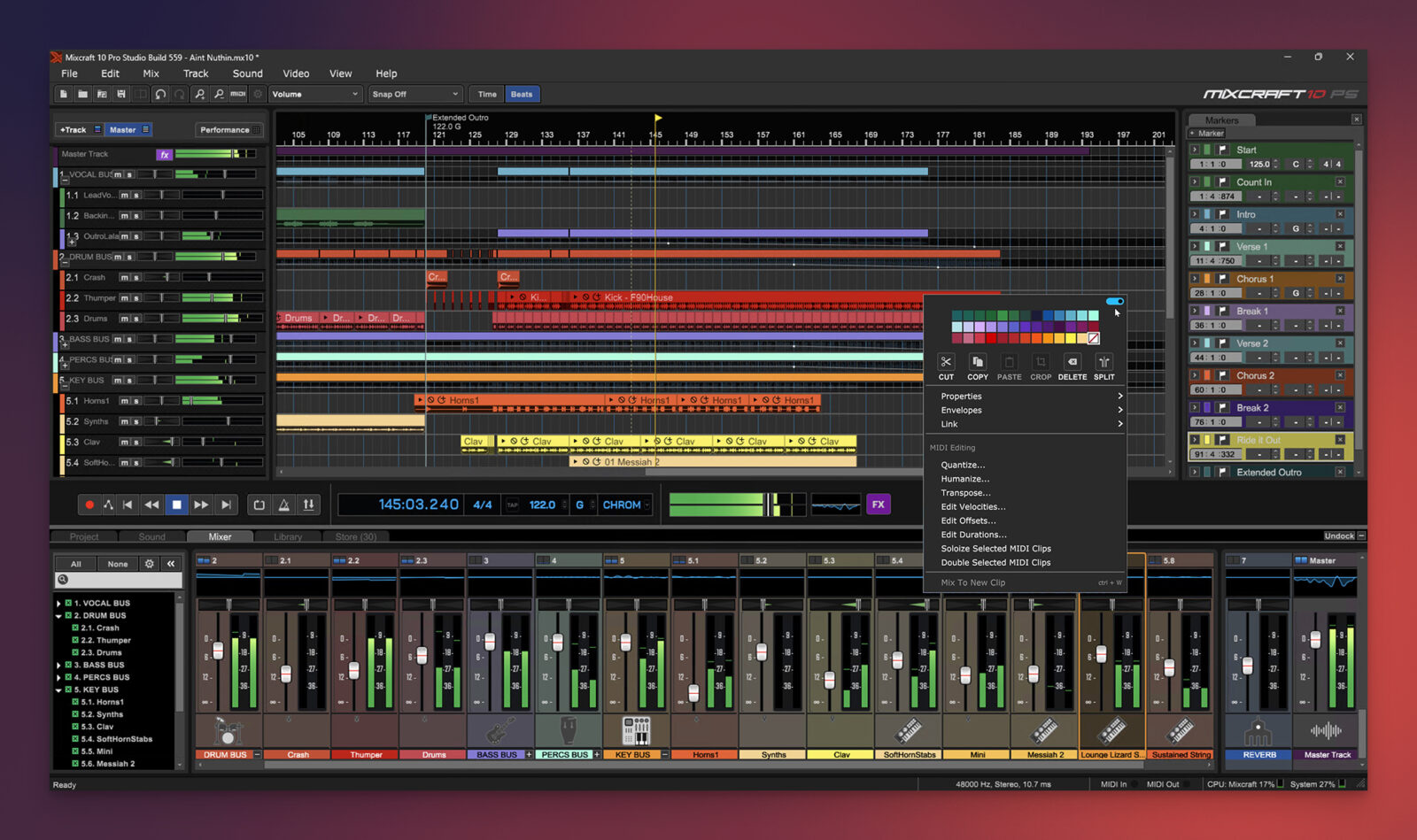This screenshot has width=1417, height=840.
Task: Open the Sound menu
Action: [247, 73]
